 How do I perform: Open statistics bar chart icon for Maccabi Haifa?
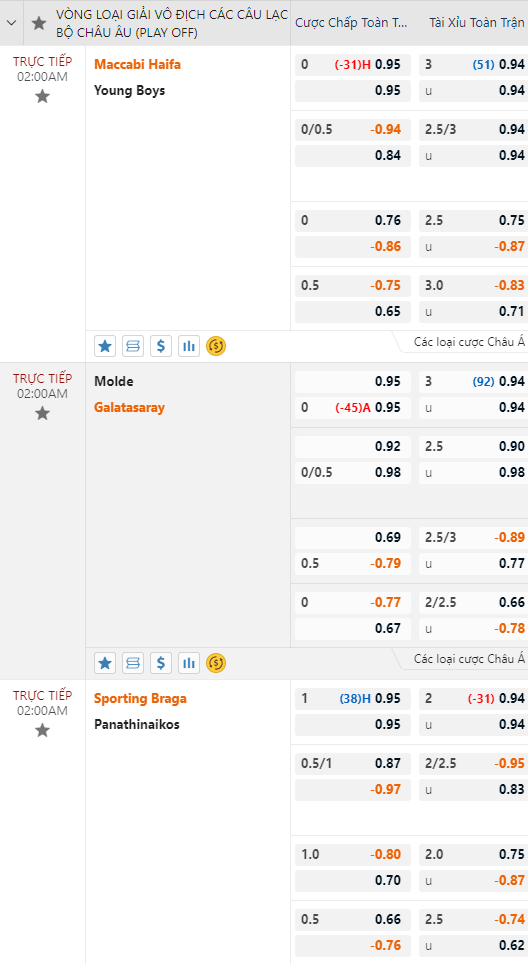(189, 346)
